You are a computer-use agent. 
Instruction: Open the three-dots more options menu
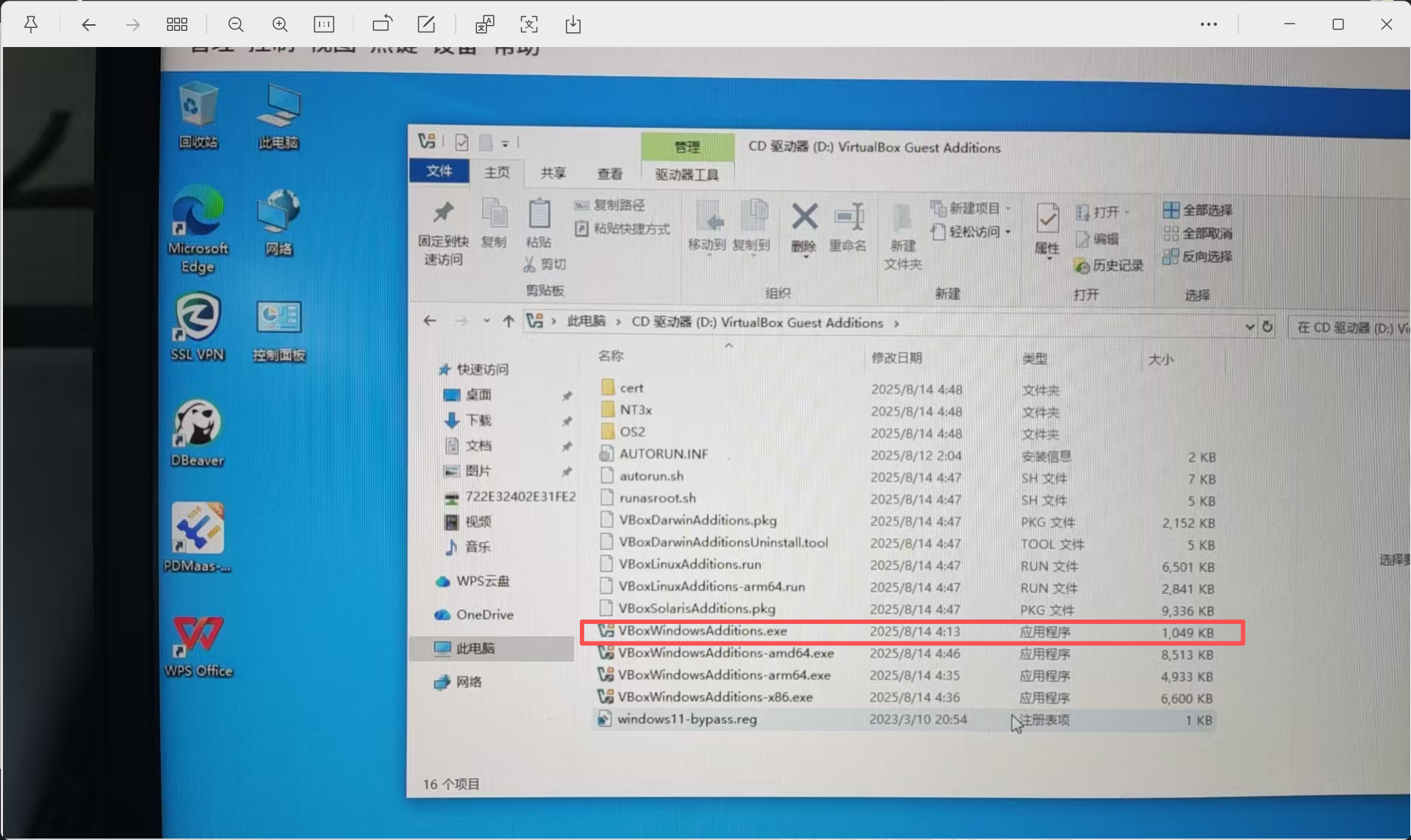click(x=1209, y=24)
